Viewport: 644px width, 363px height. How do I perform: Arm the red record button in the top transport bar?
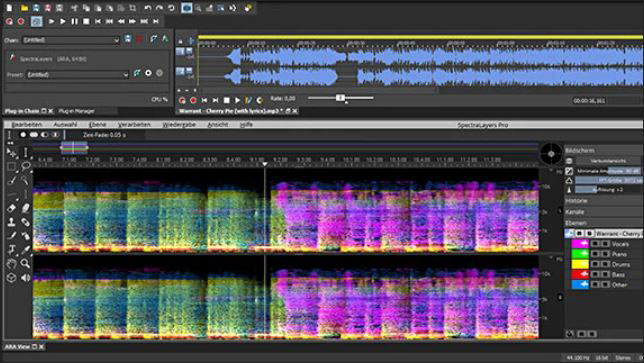click(21, 21)
